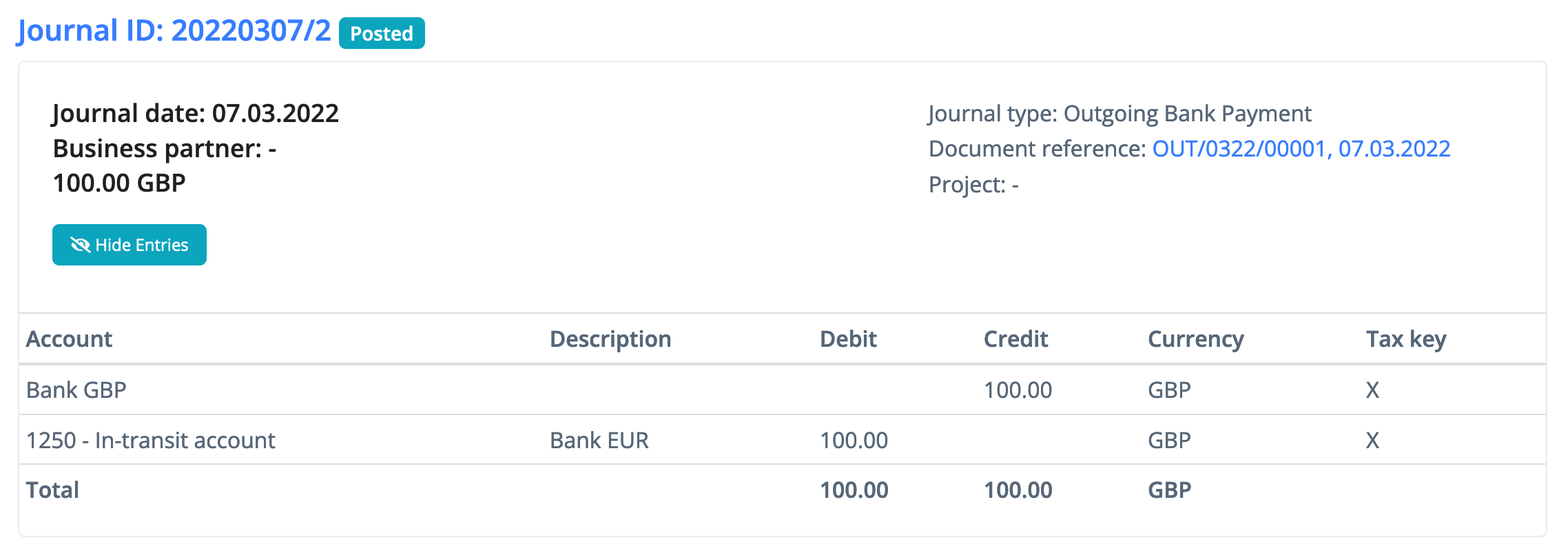This screenshot has height=553, width=1568.
Task: Click the Posted status badge
Action: tap(382, 34)
